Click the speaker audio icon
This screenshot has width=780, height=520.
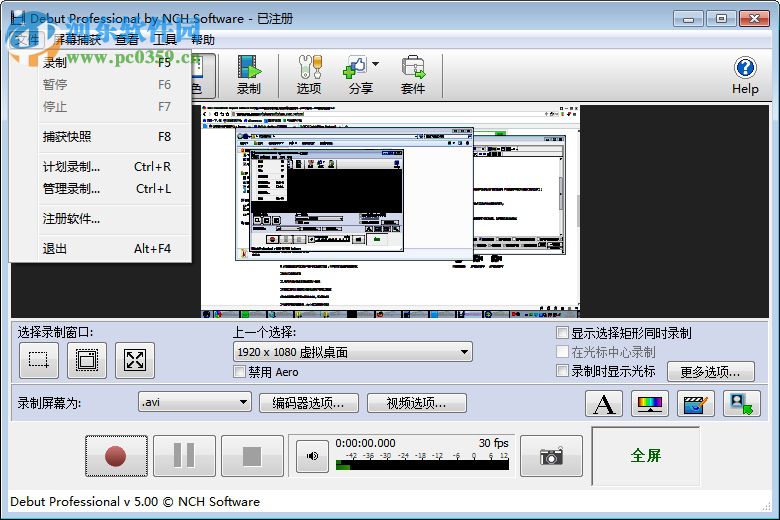[x=312, y=456]
